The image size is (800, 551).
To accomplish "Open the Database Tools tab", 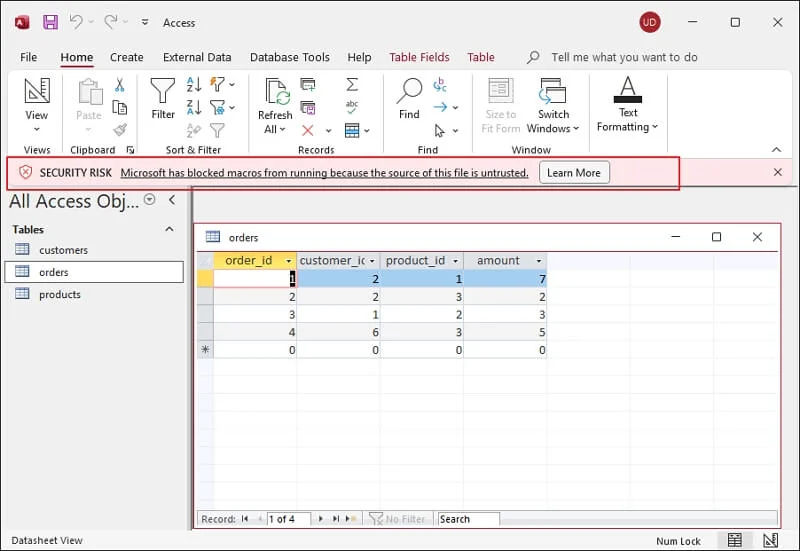I will (x=290, y=57).
